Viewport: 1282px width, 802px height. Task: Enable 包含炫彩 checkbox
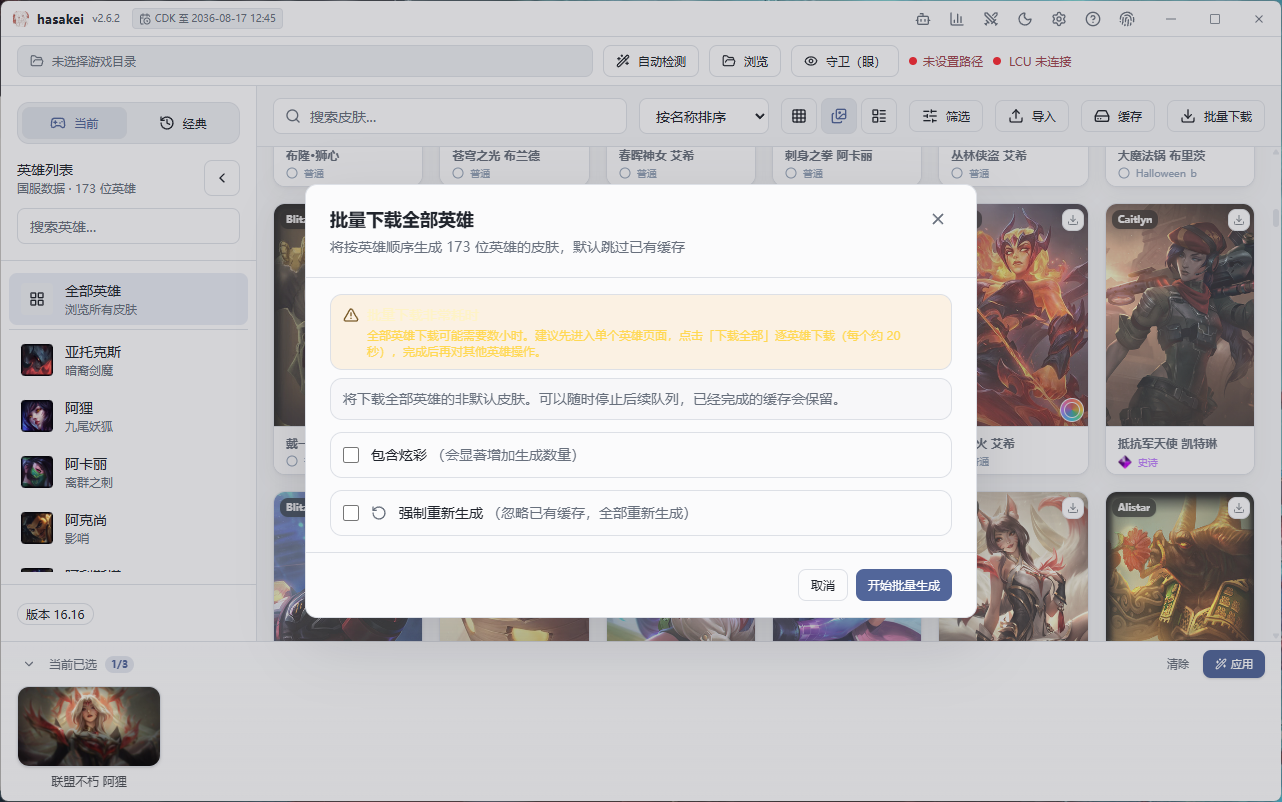coord(351,455)
